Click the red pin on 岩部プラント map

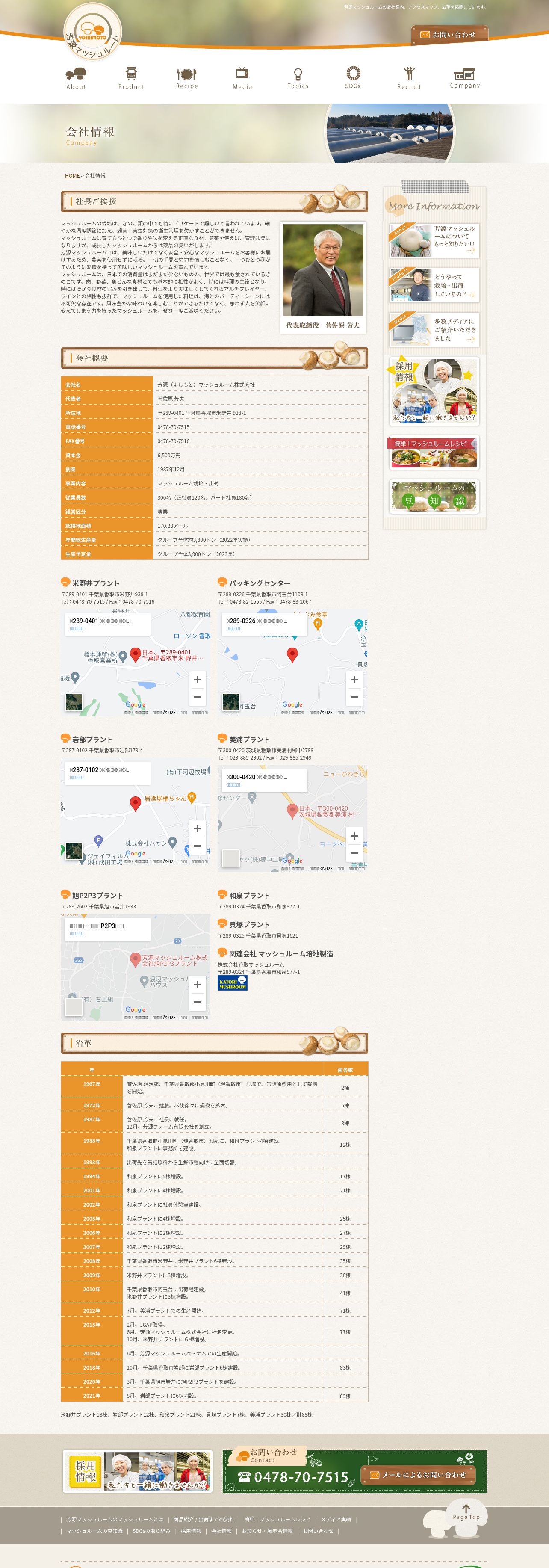click(136, 804)
